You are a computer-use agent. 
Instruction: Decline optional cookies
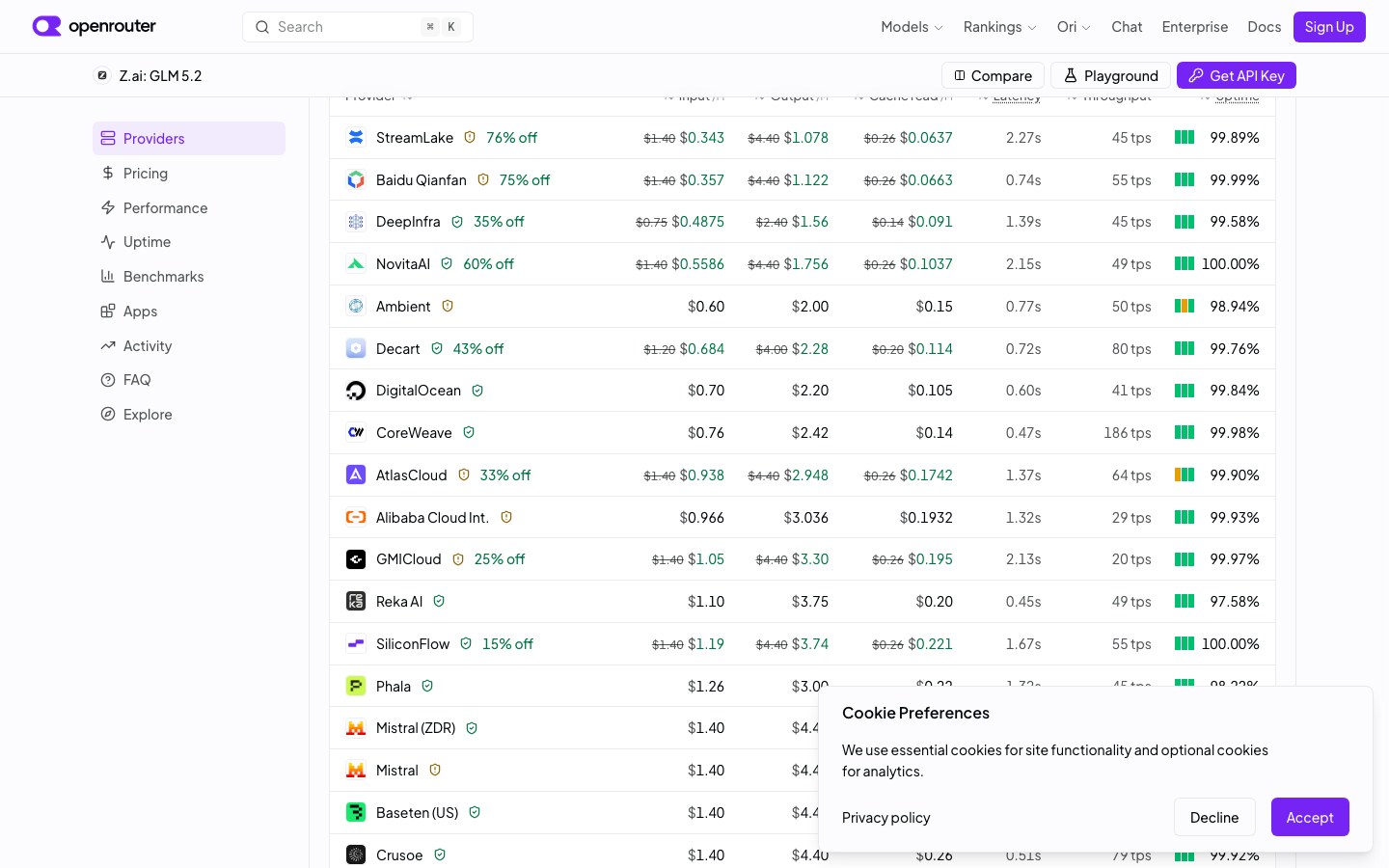pos(1214,817)
